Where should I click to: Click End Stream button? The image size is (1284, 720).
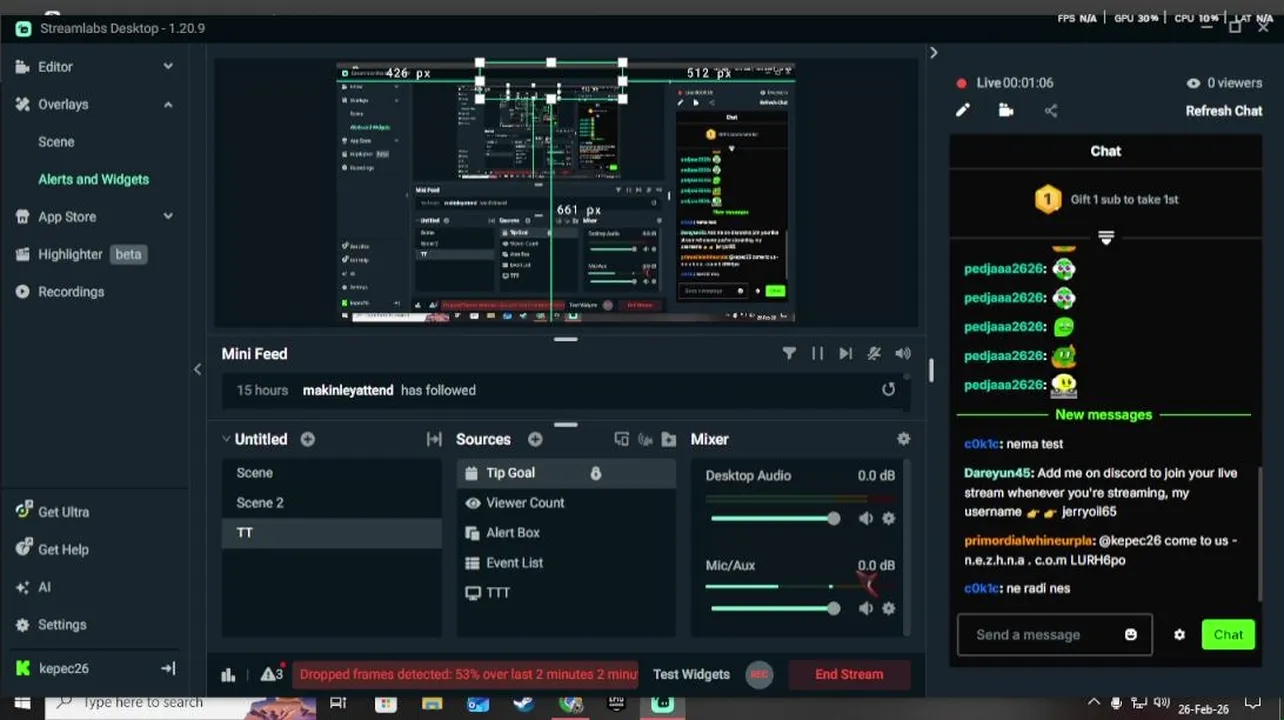point(849,674)
